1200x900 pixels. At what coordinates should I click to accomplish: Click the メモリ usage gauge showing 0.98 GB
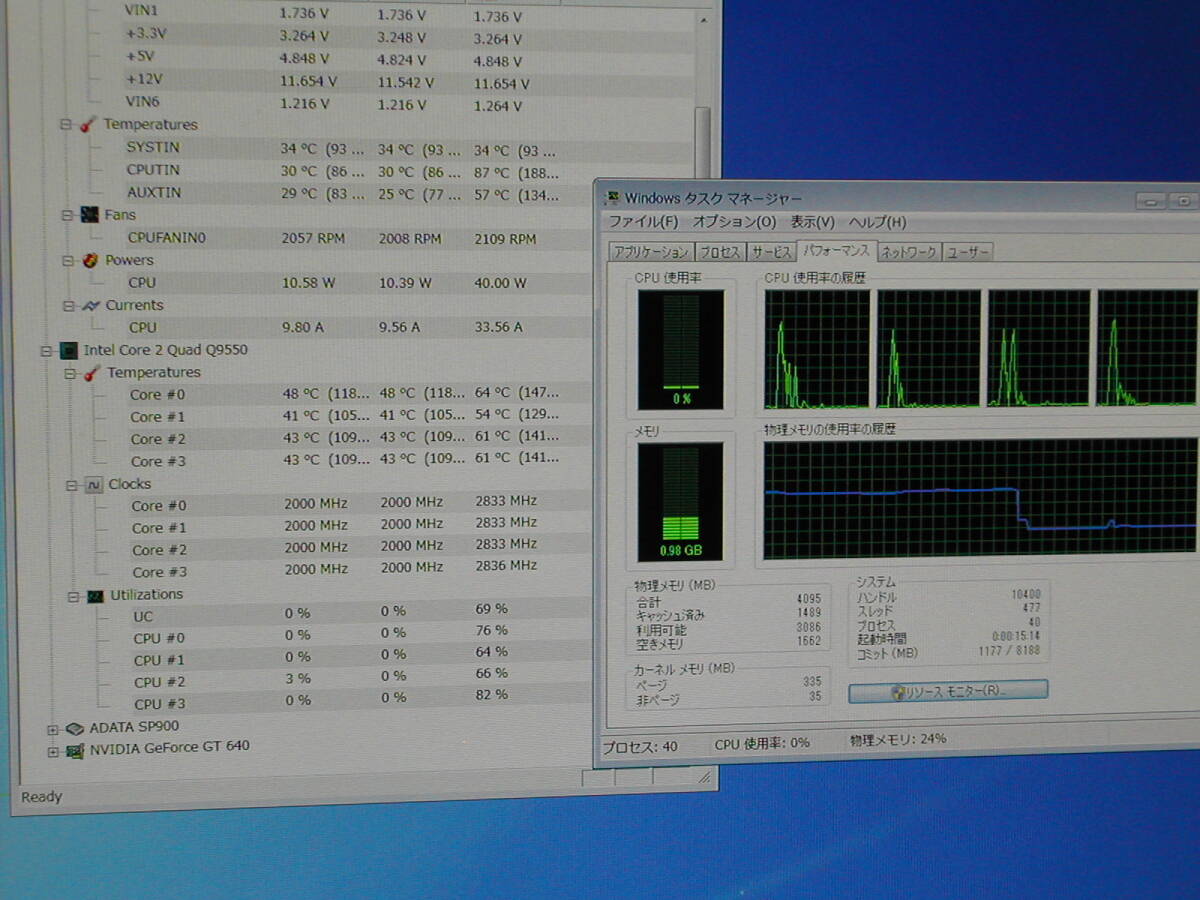click(680, 503)
